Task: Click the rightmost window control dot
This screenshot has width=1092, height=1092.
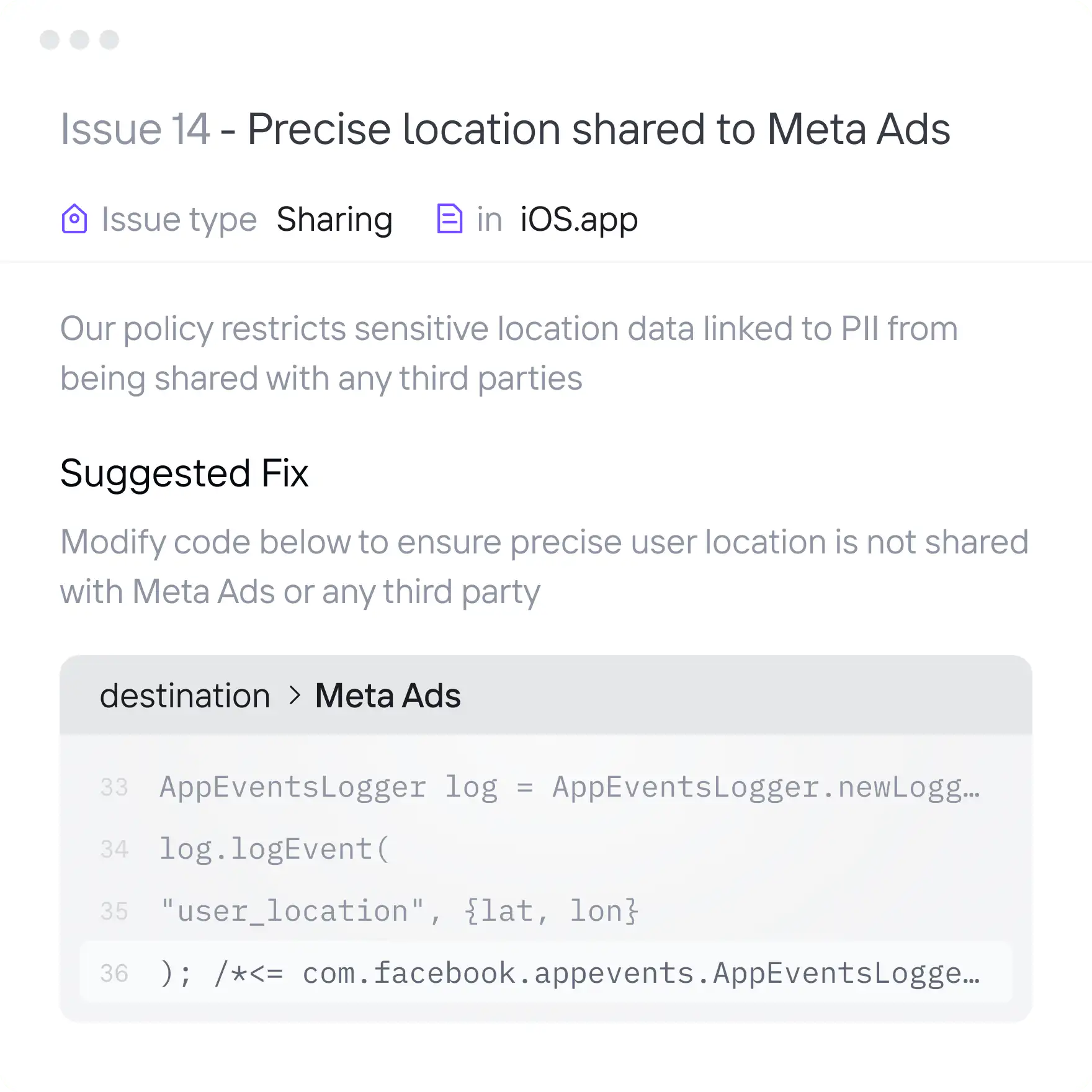Action: [109, 39]
